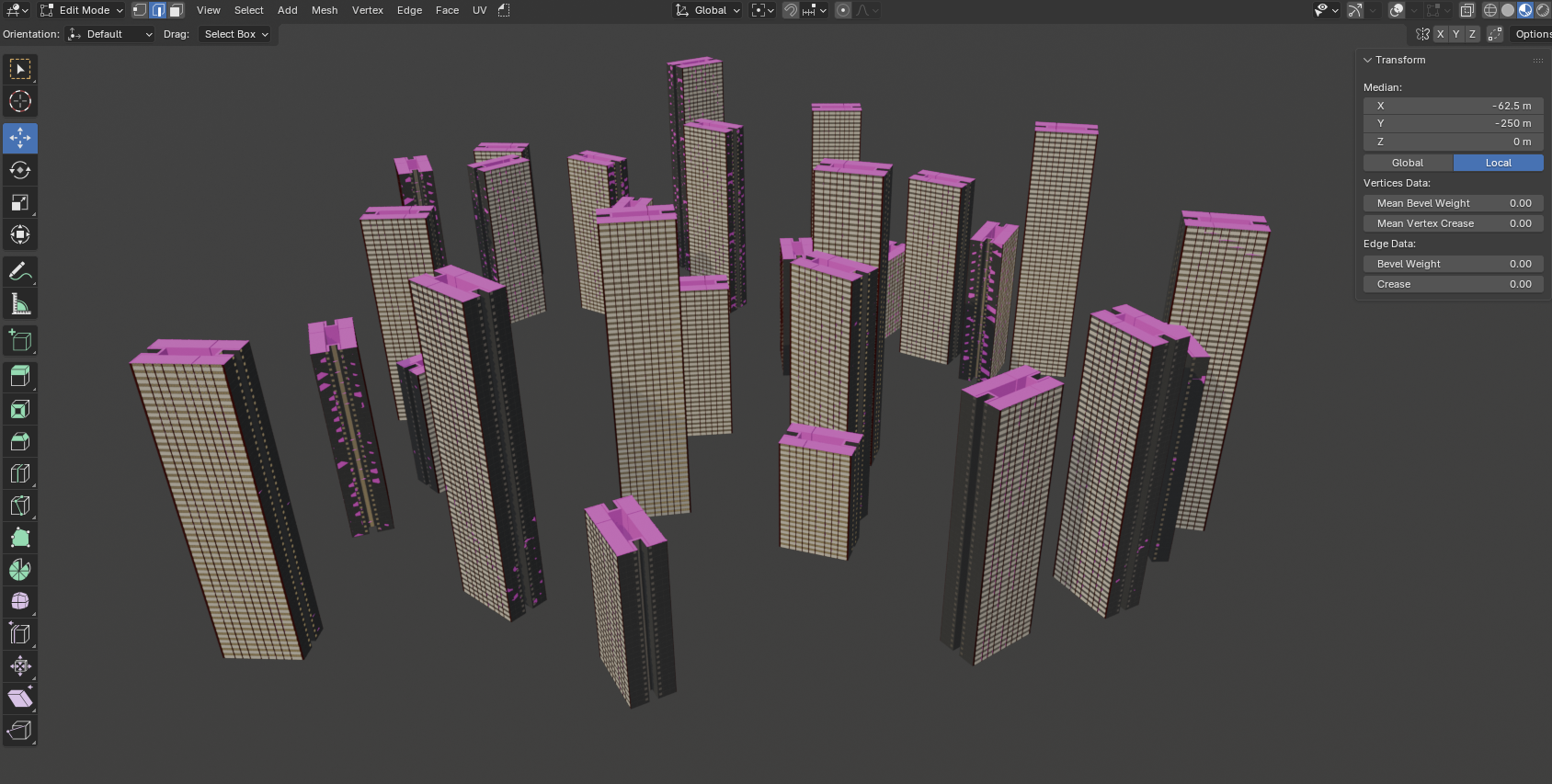1552x784 pixels.
Task: Activate the Measure tool
Action: [x=20, y=304]
